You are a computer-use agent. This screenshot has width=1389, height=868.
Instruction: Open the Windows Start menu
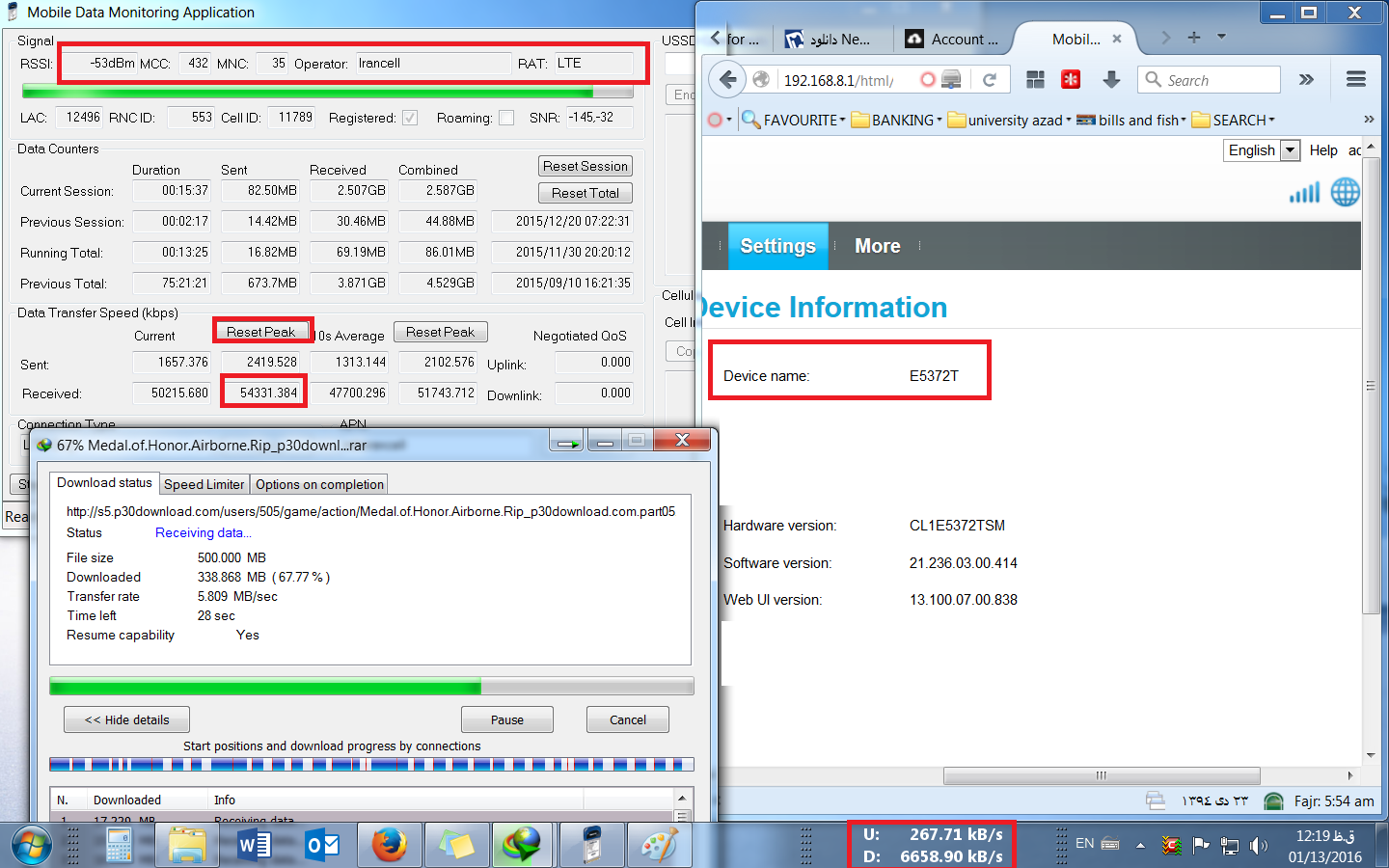pyautogui.click(x=31, y=846)
